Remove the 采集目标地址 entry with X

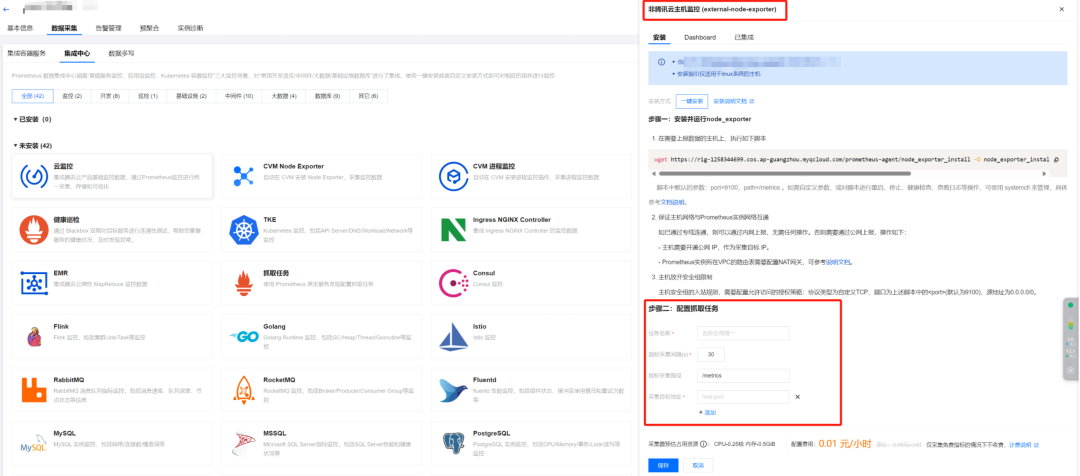coord(798,397)
